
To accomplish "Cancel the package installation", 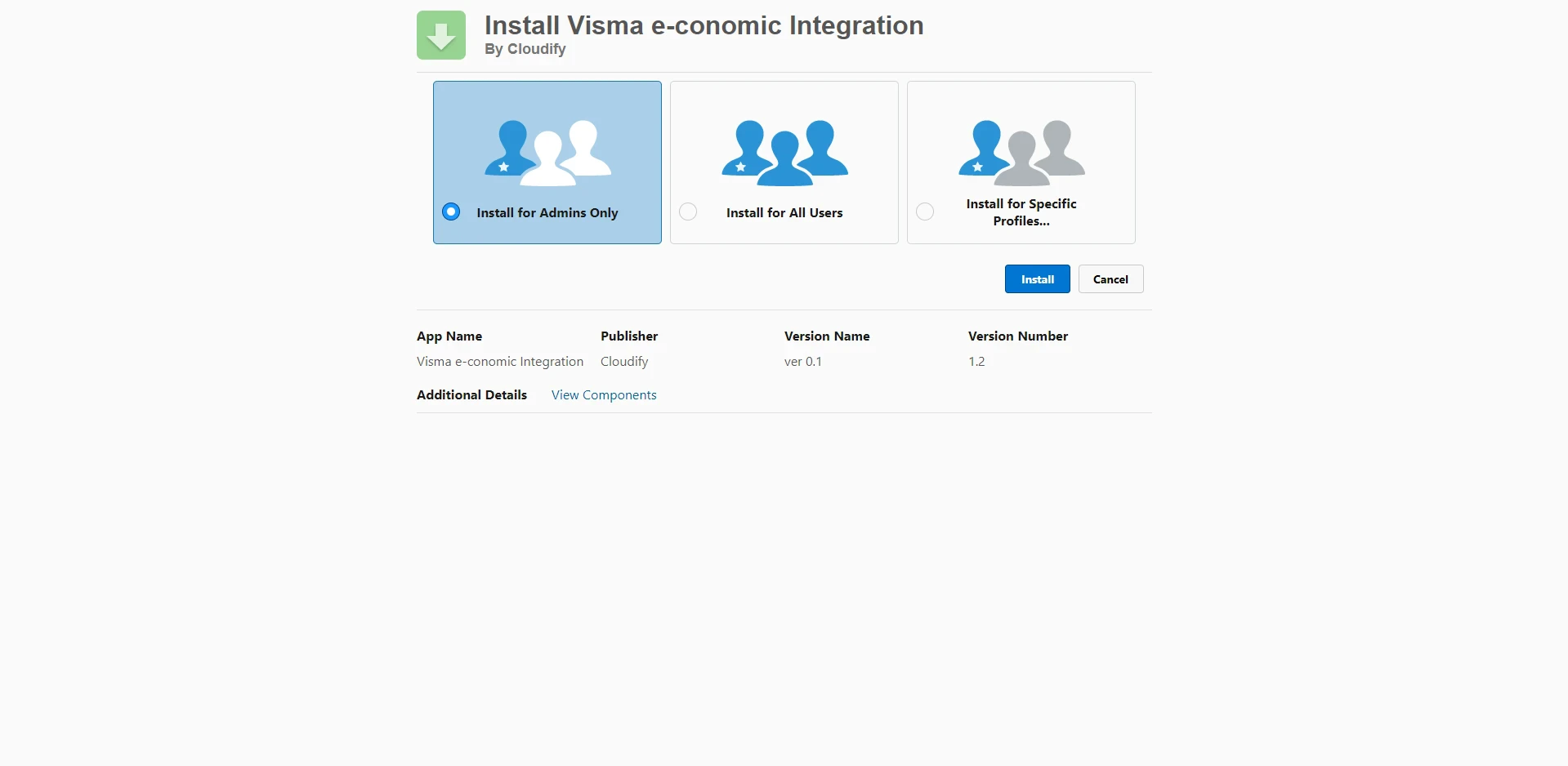I will 1110,279.
